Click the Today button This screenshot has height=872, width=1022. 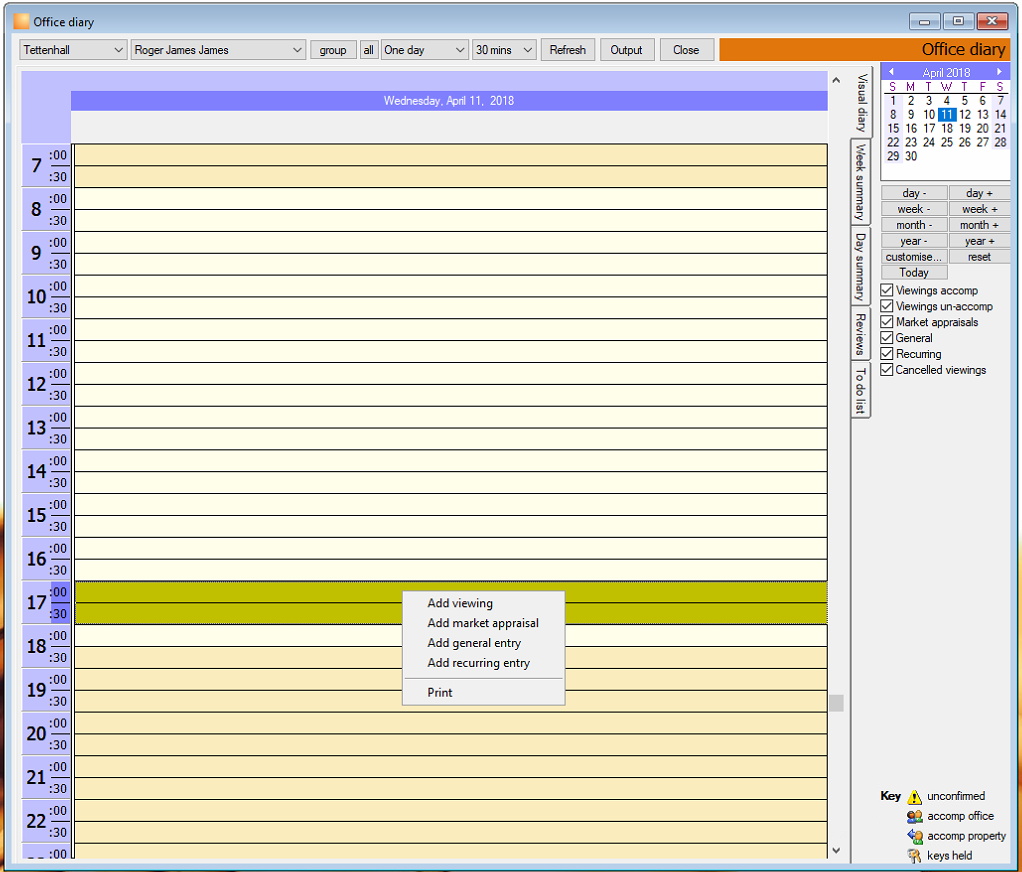pyautogui.click(x=914, y=272)
